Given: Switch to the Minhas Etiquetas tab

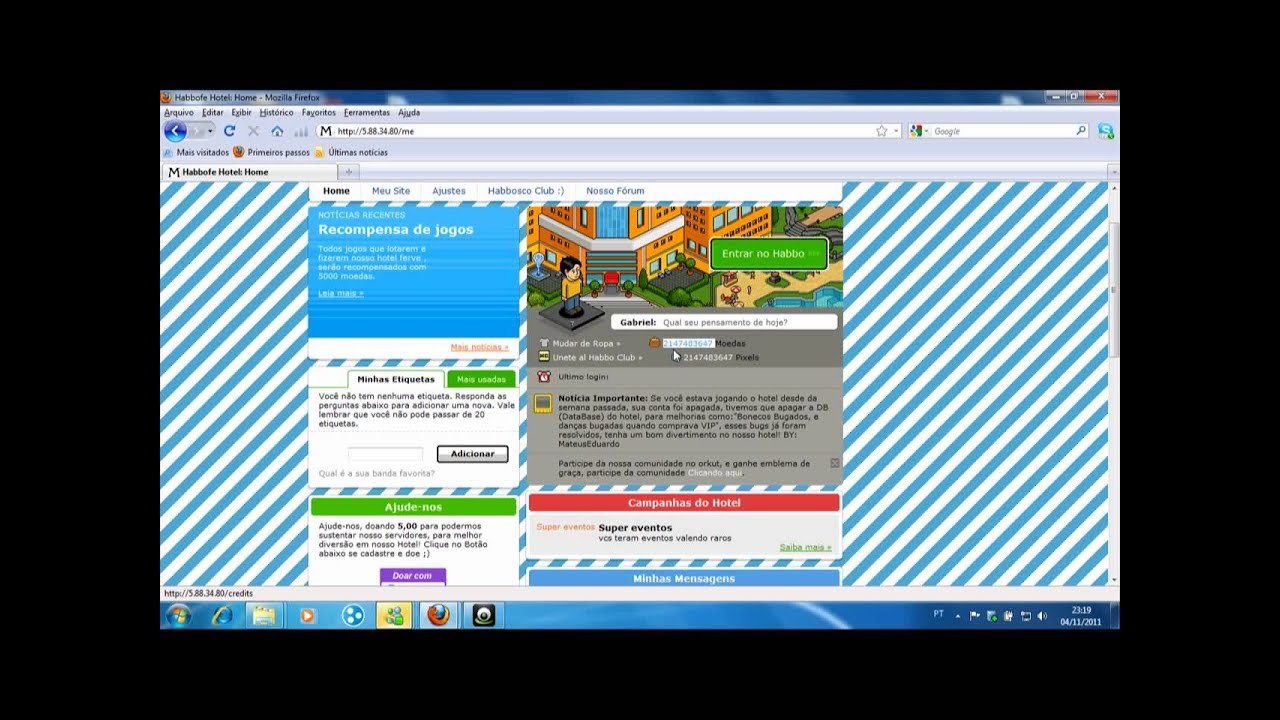Looking at the screenshot, I should (396, 379).
